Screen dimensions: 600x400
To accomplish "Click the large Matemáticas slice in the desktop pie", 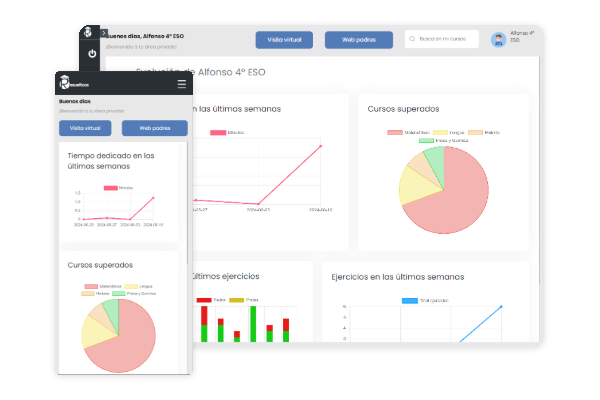I will (x=455, y=200).
